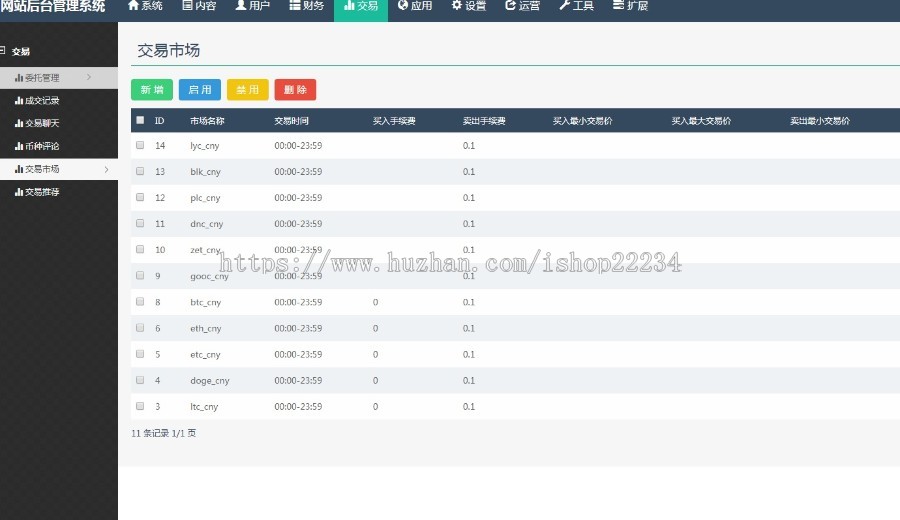Click the doge_cny market name

tap(210, 381)
